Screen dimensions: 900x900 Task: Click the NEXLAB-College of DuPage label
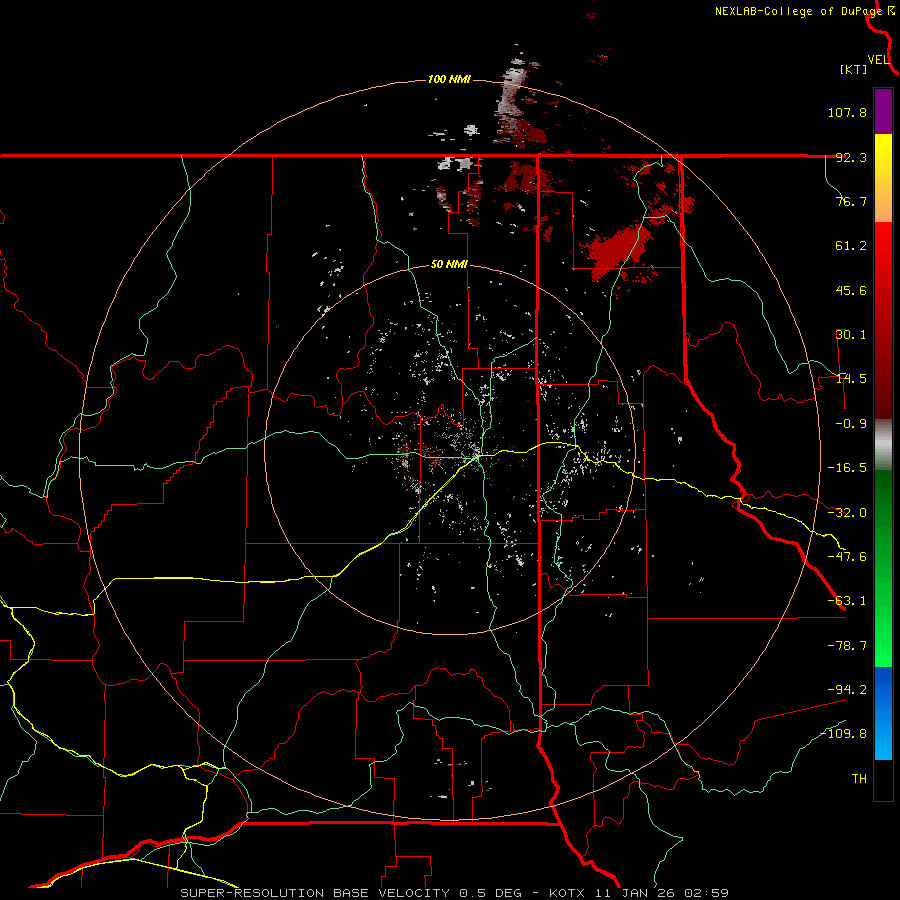click(x=798, y=11)
